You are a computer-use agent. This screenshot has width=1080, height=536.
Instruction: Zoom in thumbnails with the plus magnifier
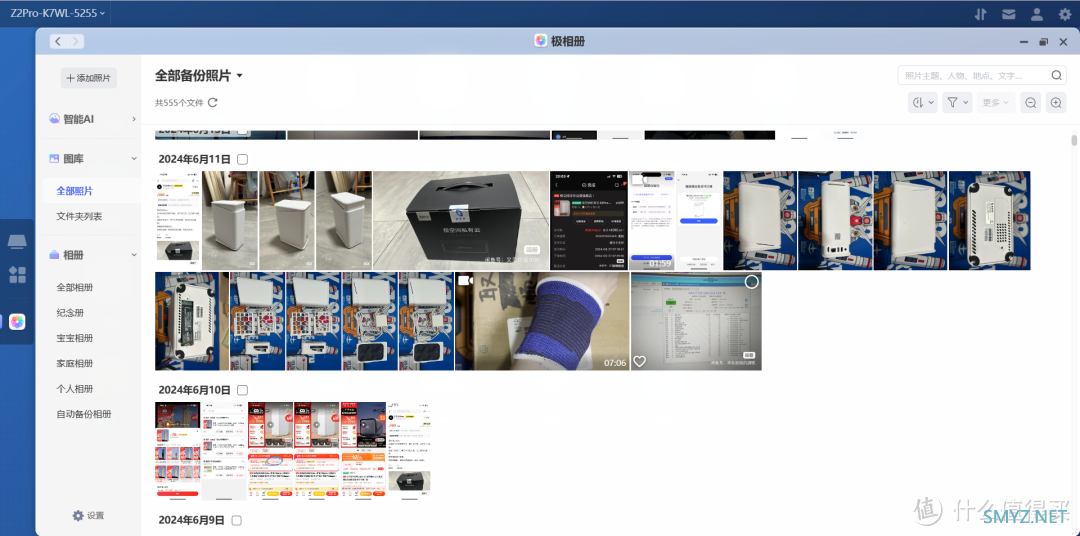click(1056, 103)
